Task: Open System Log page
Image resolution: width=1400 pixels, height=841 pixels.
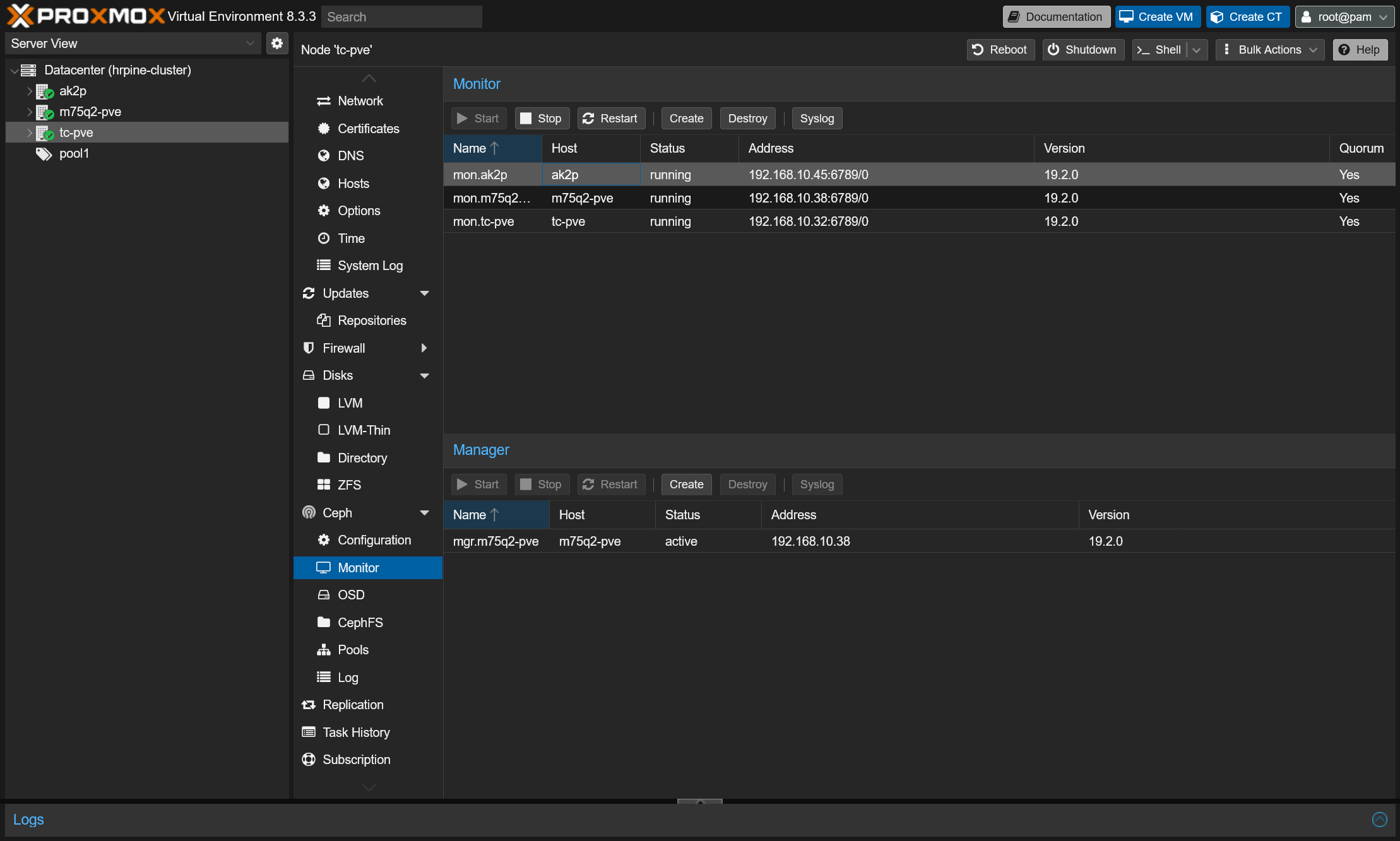Action: coord(368,266)
